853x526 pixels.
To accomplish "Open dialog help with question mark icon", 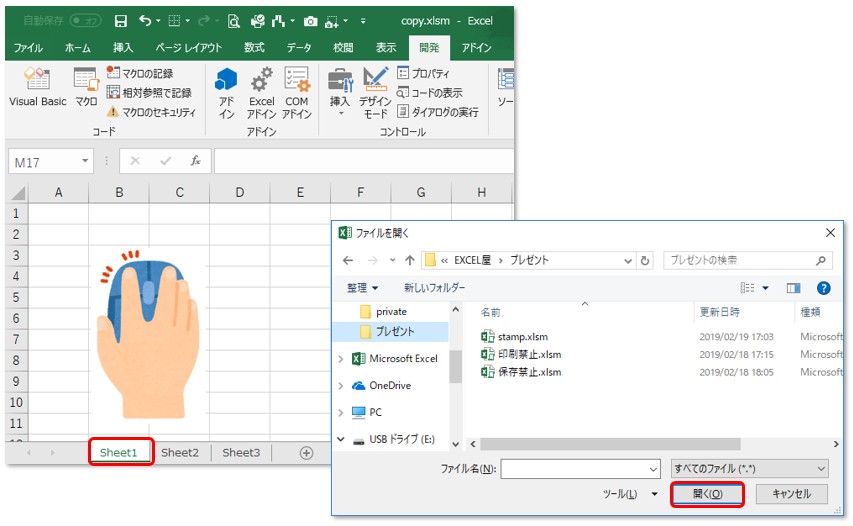I will pos(824,288).
